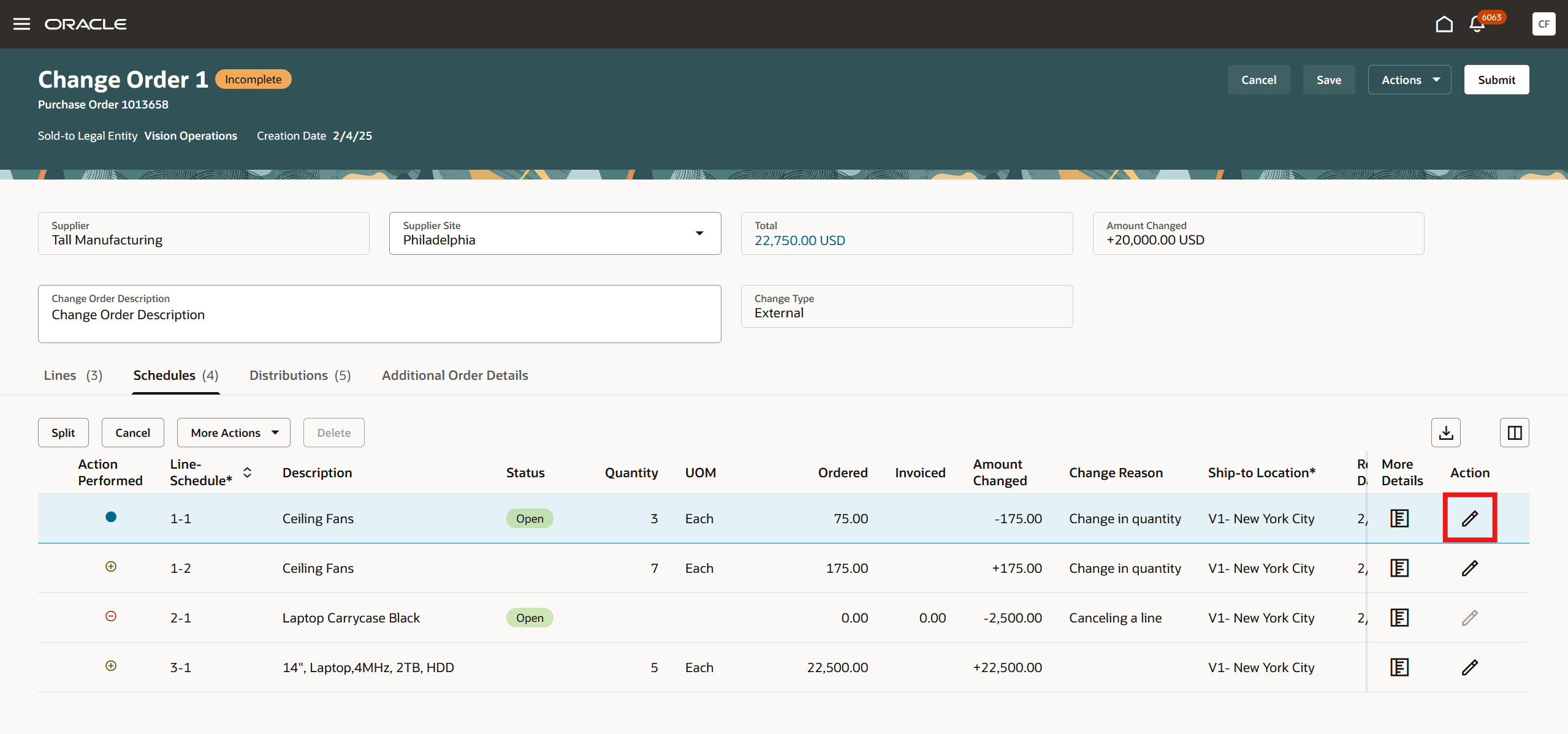Submit the change order

click(1496, 80)
